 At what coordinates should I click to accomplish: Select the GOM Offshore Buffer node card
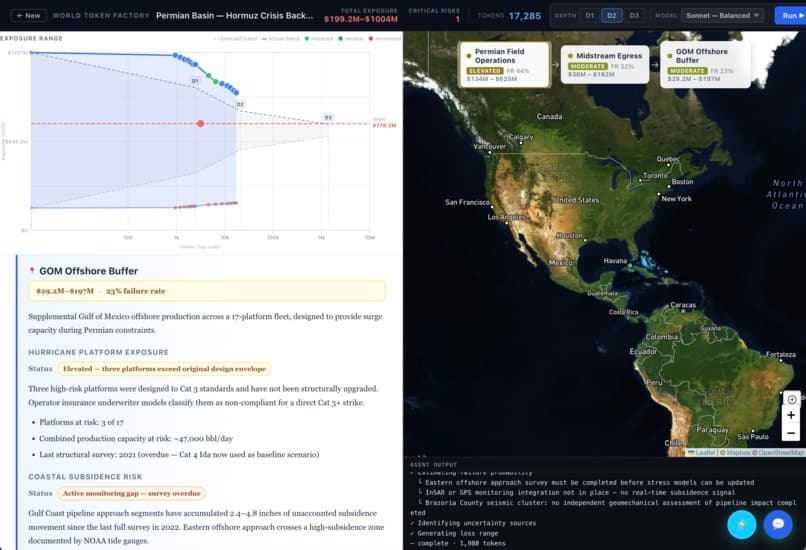[705, 65]
